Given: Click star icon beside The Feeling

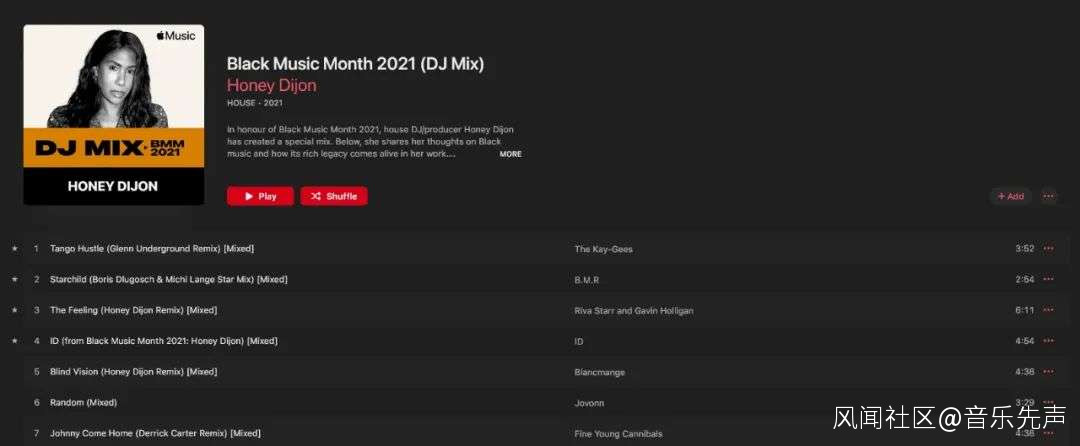Looking at the screenshot, I should click(x=14, y=310).
